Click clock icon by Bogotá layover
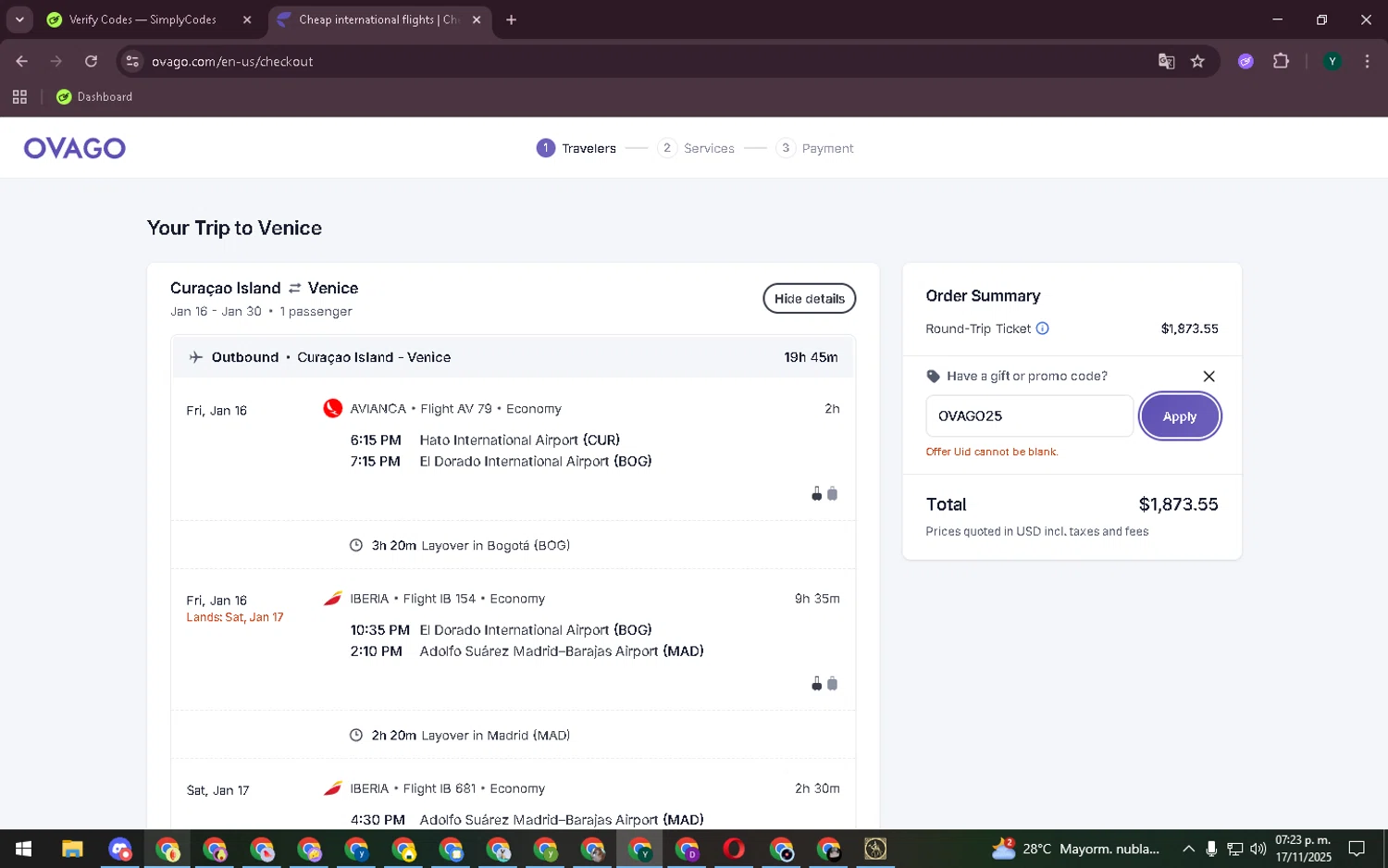 356,546
